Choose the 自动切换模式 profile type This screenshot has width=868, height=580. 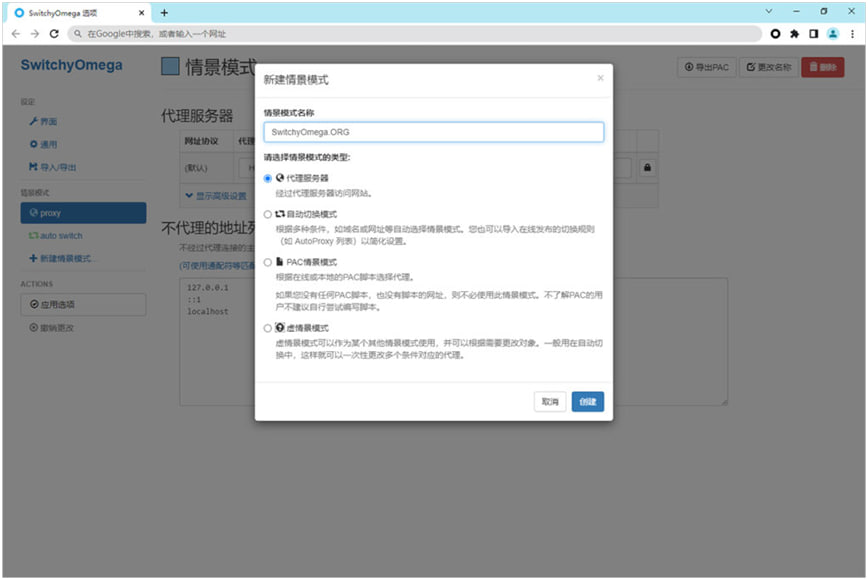click(267, 214)
